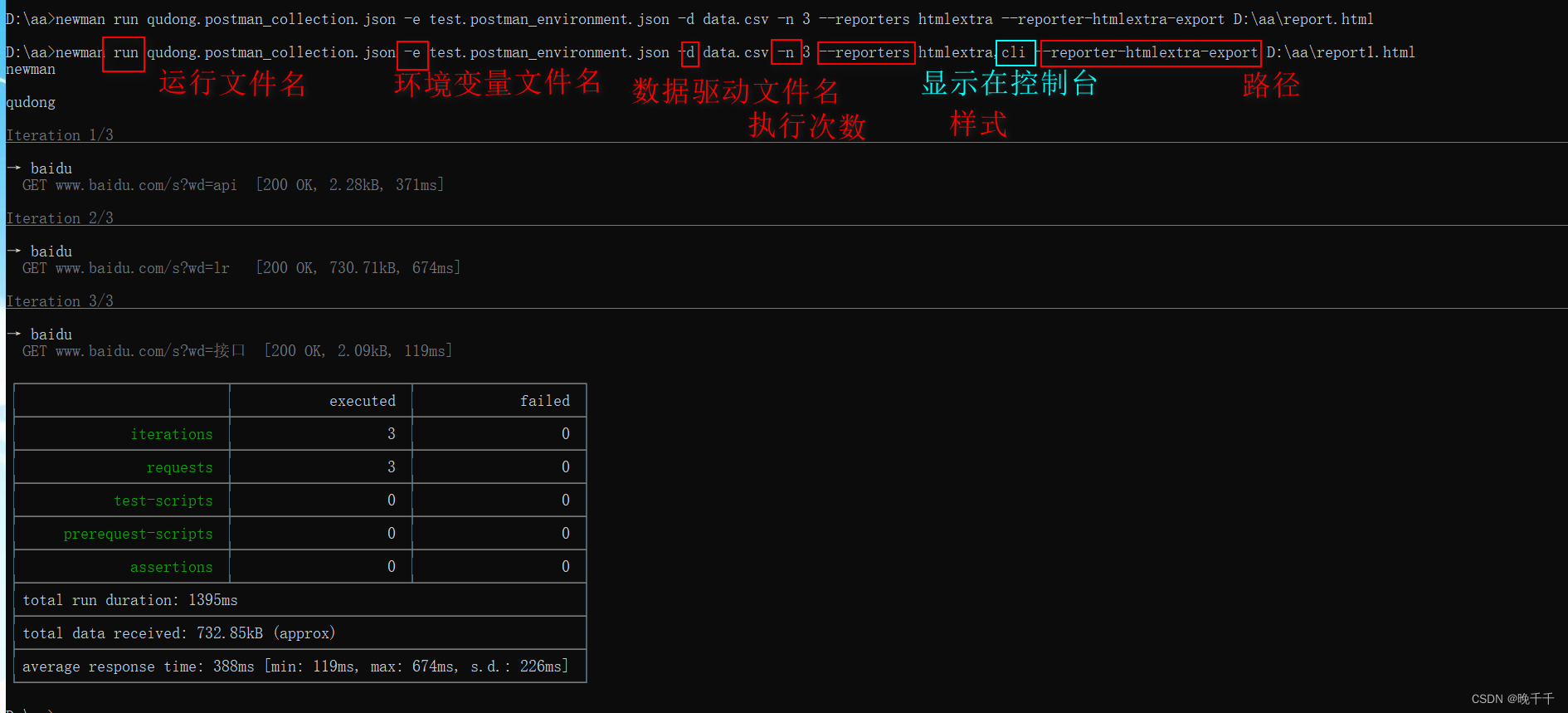Click the result '[200 OK, 2.28kB, 371ms]'
Viewport: 1568px width, 713px height.
point(350,185)
